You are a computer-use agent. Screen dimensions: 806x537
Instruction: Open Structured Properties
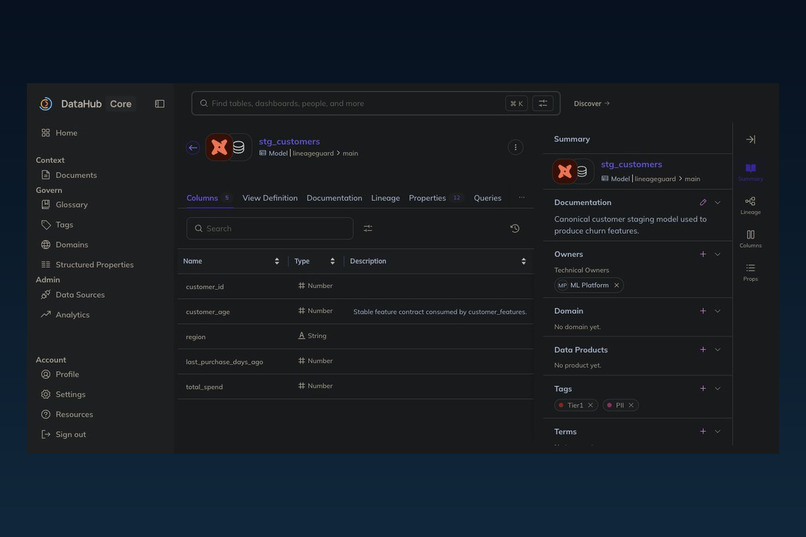click(x=87, y=265)
